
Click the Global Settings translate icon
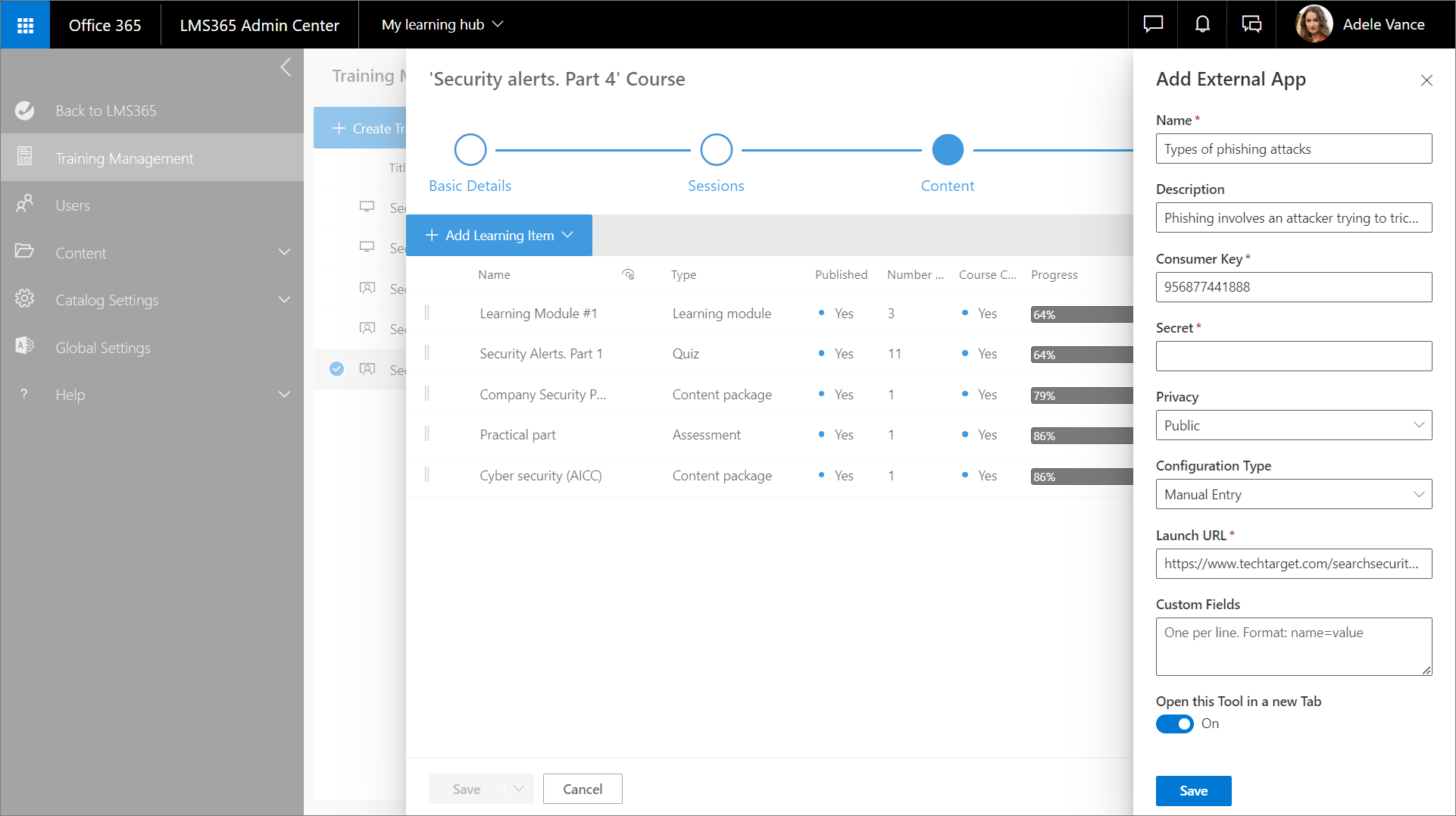point(24,346)
